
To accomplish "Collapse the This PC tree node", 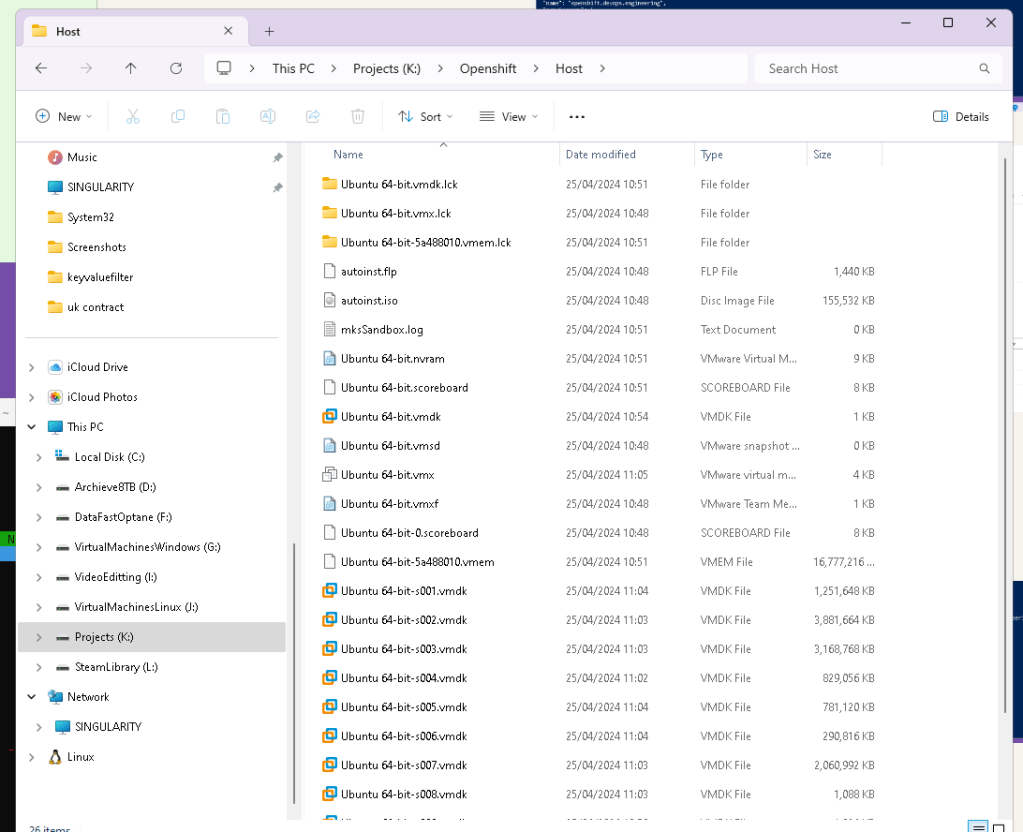I will [31, 427].
